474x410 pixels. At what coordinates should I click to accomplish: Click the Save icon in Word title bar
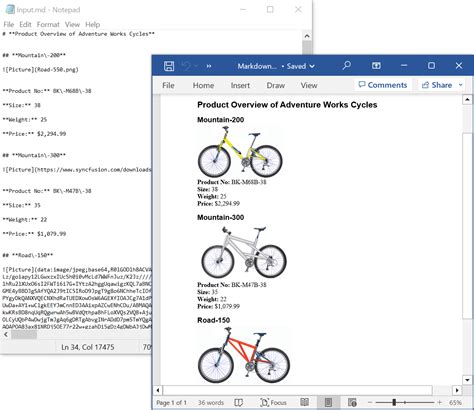point(169,66)
